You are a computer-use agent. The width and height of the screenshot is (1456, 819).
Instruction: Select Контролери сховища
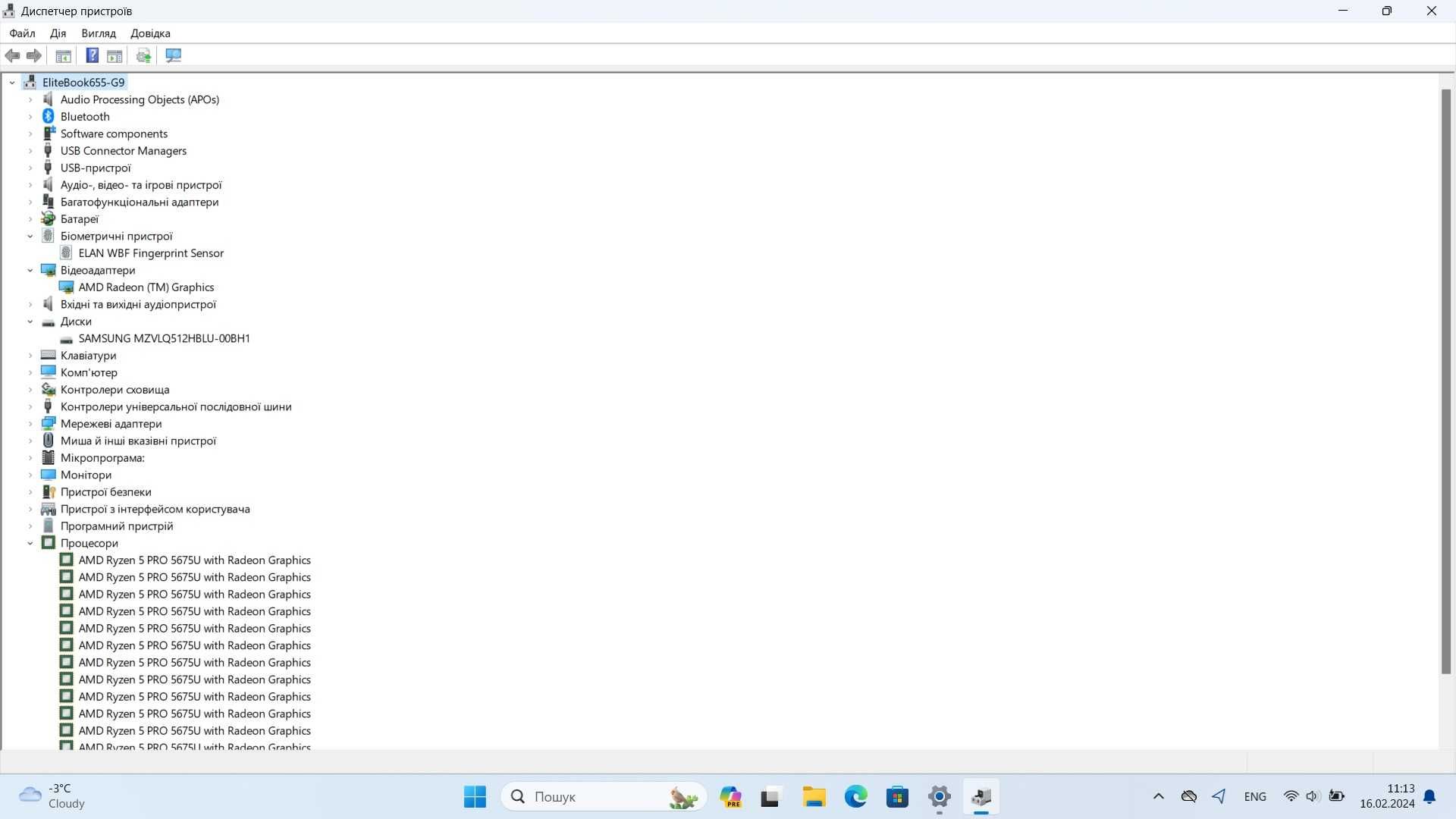[x=115, y=389]
